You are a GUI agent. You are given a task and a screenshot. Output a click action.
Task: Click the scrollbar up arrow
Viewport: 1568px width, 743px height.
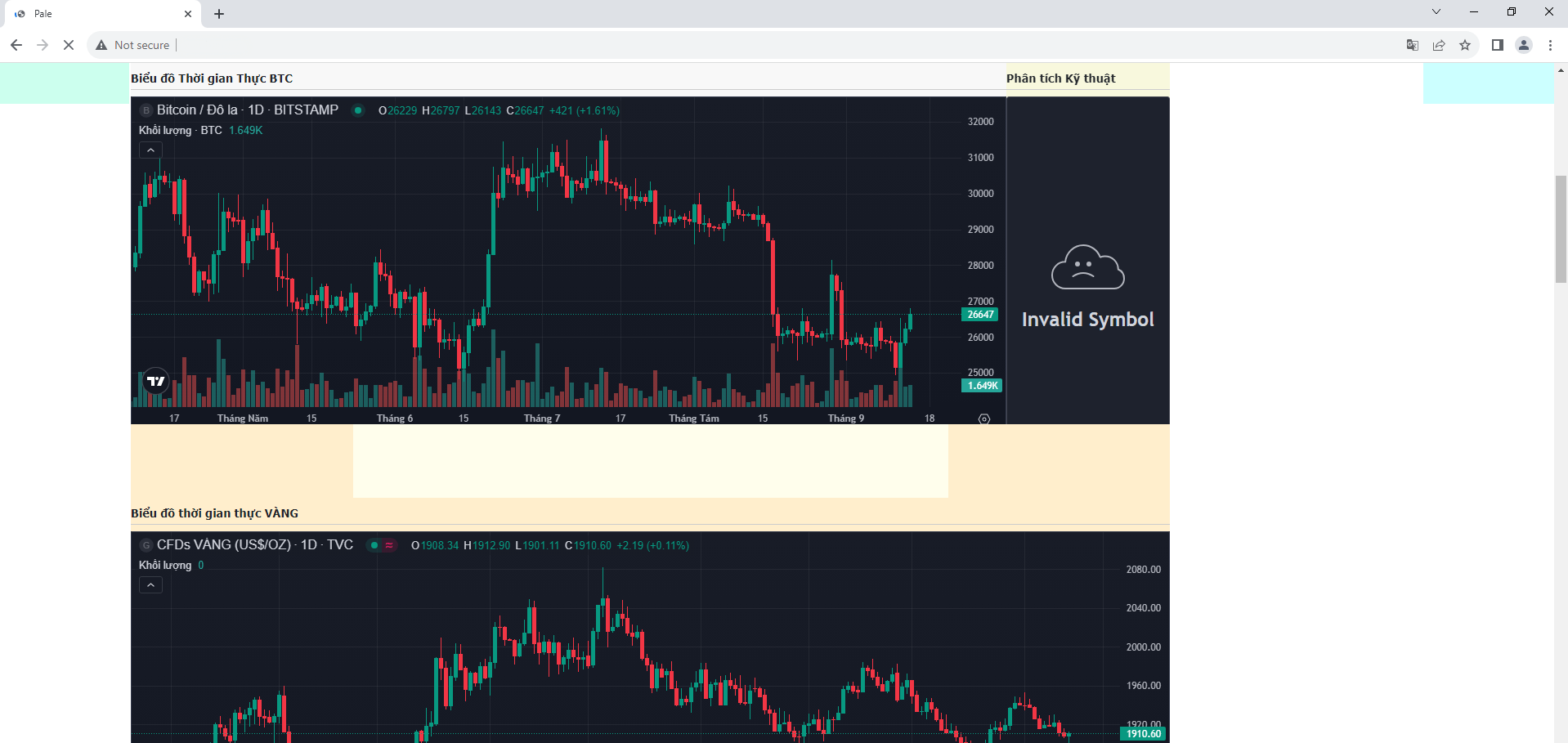1561,70
